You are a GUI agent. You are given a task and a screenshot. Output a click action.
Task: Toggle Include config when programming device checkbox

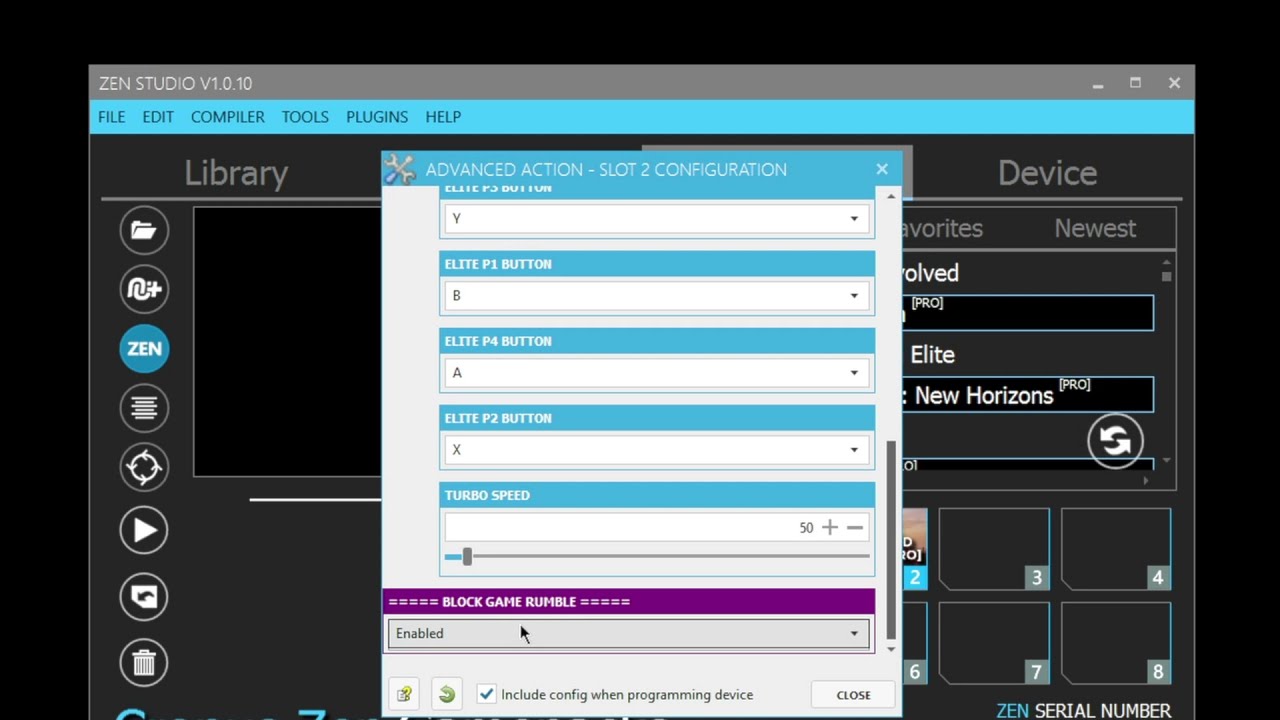(486, 694)
